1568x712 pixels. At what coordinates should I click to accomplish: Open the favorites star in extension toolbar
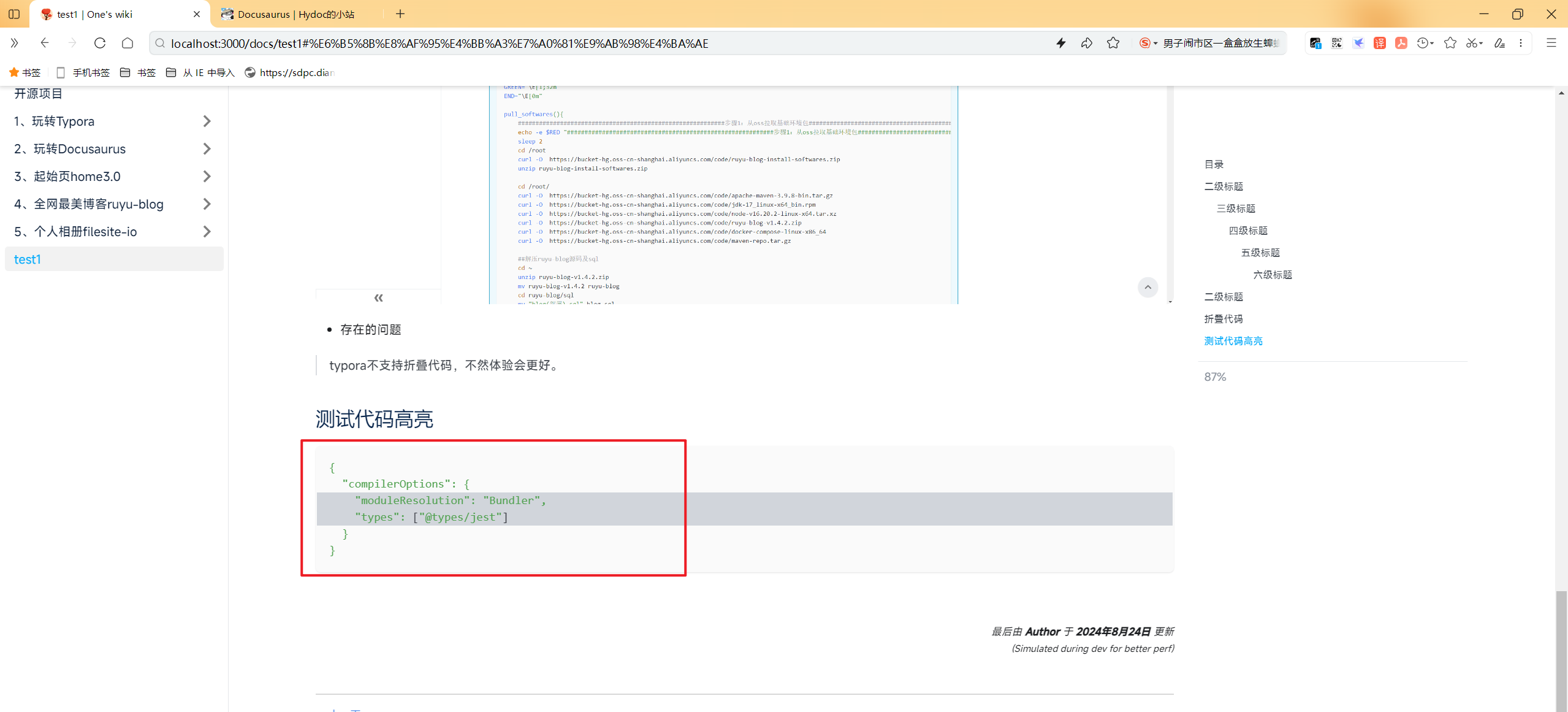click(x=1450, y=43)
